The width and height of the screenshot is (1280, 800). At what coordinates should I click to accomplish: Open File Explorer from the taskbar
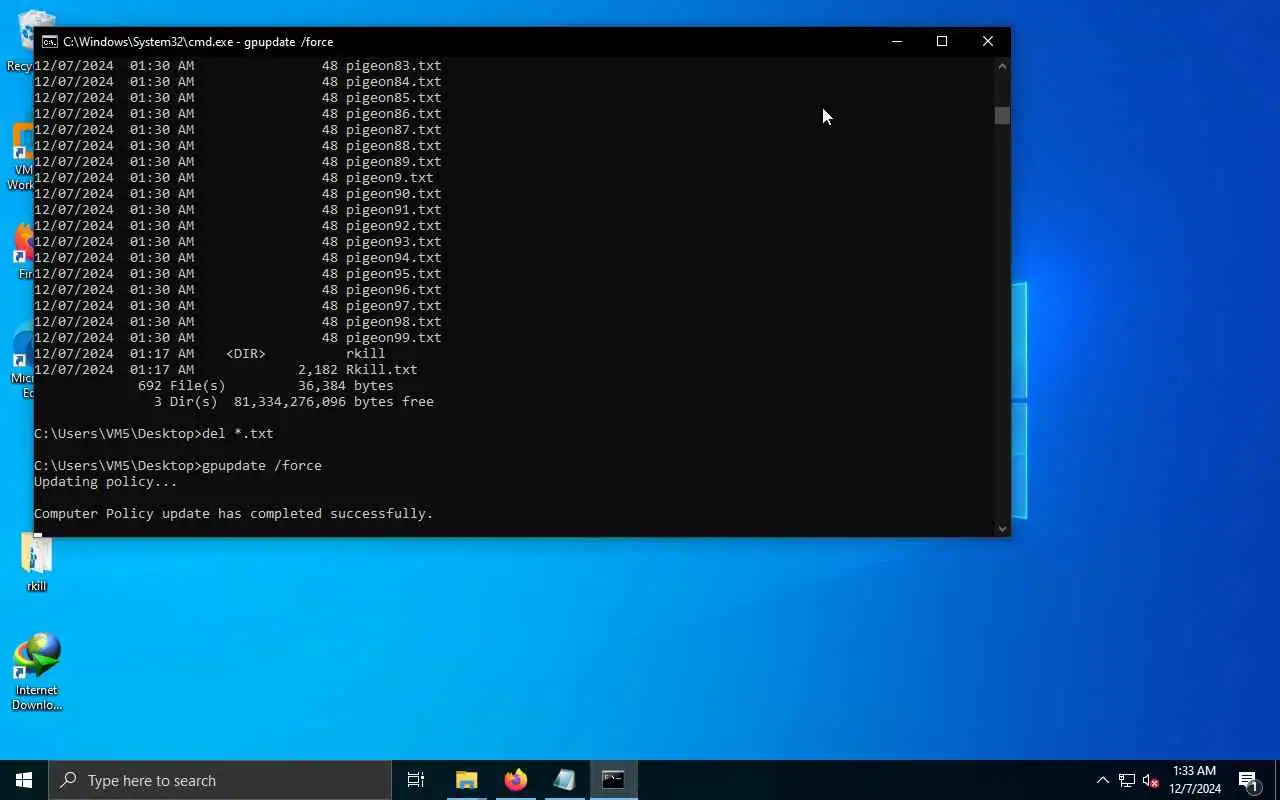467,780
